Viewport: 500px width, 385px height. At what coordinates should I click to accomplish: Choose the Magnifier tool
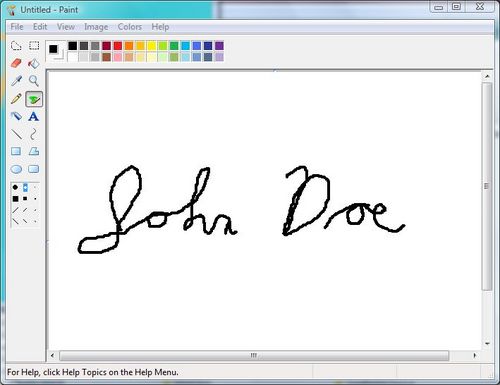coord(34,81)
